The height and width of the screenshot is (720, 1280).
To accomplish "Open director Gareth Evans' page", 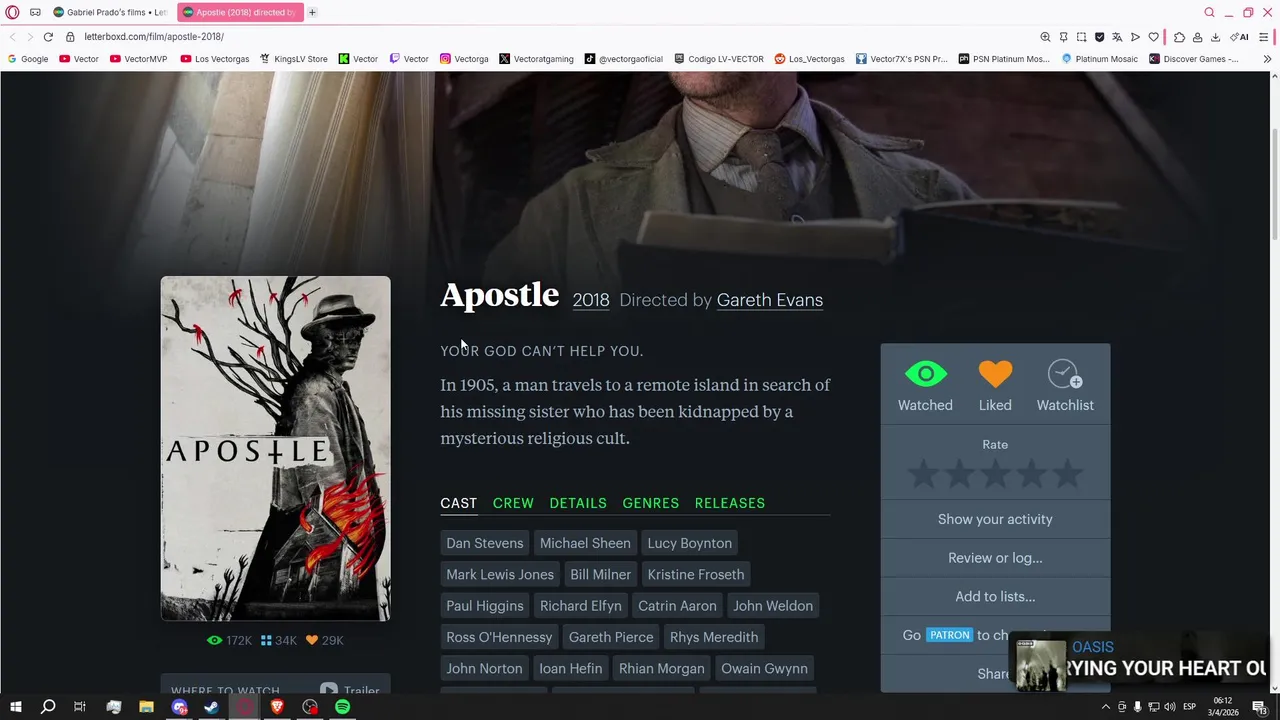I will (x=770, y=300).
